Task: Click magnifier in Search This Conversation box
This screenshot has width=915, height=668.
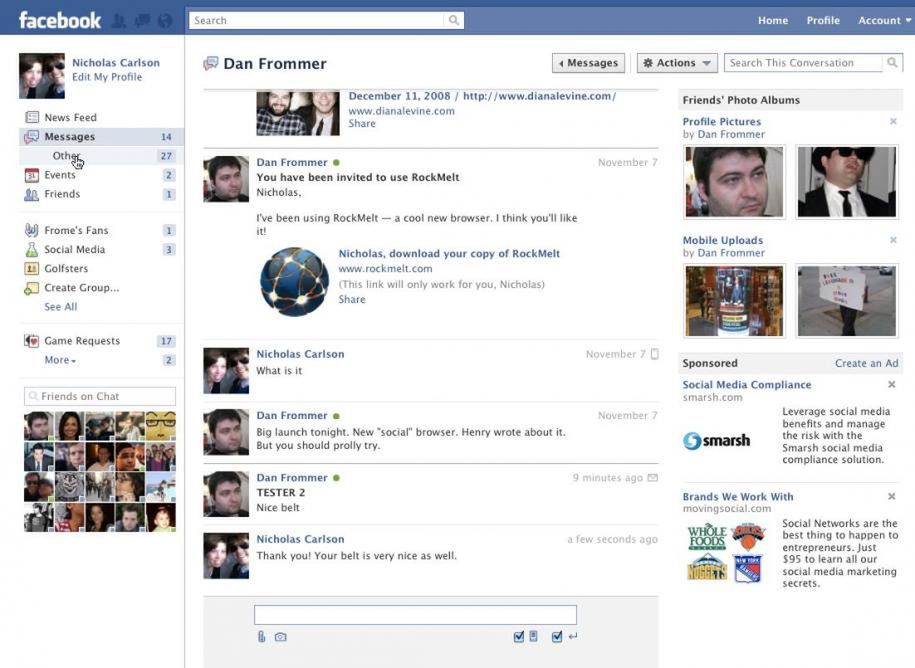Action: click(x=892, y=62)
